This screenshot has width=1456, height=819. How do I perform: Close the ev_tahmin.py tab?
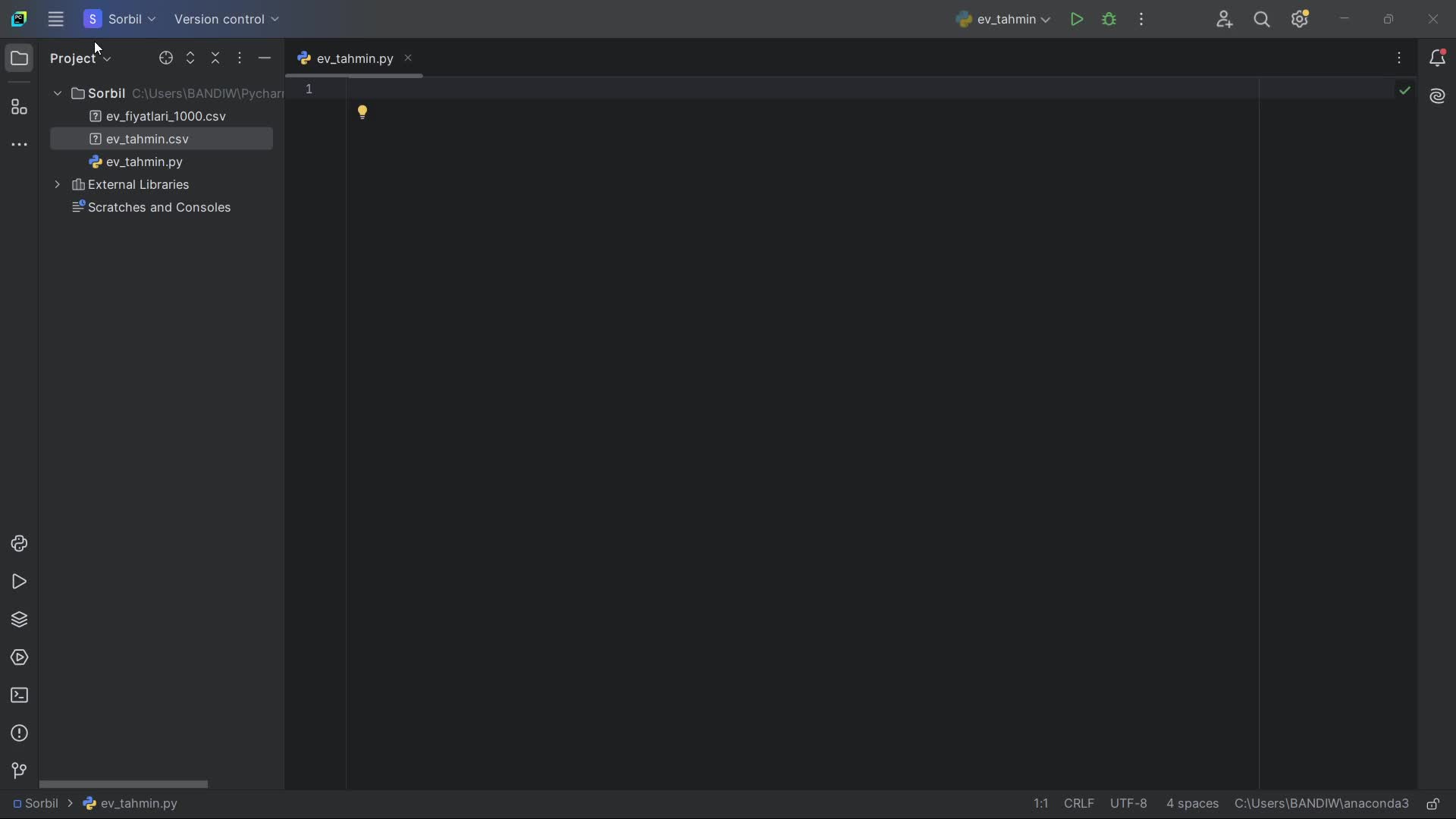pos(408,58)
